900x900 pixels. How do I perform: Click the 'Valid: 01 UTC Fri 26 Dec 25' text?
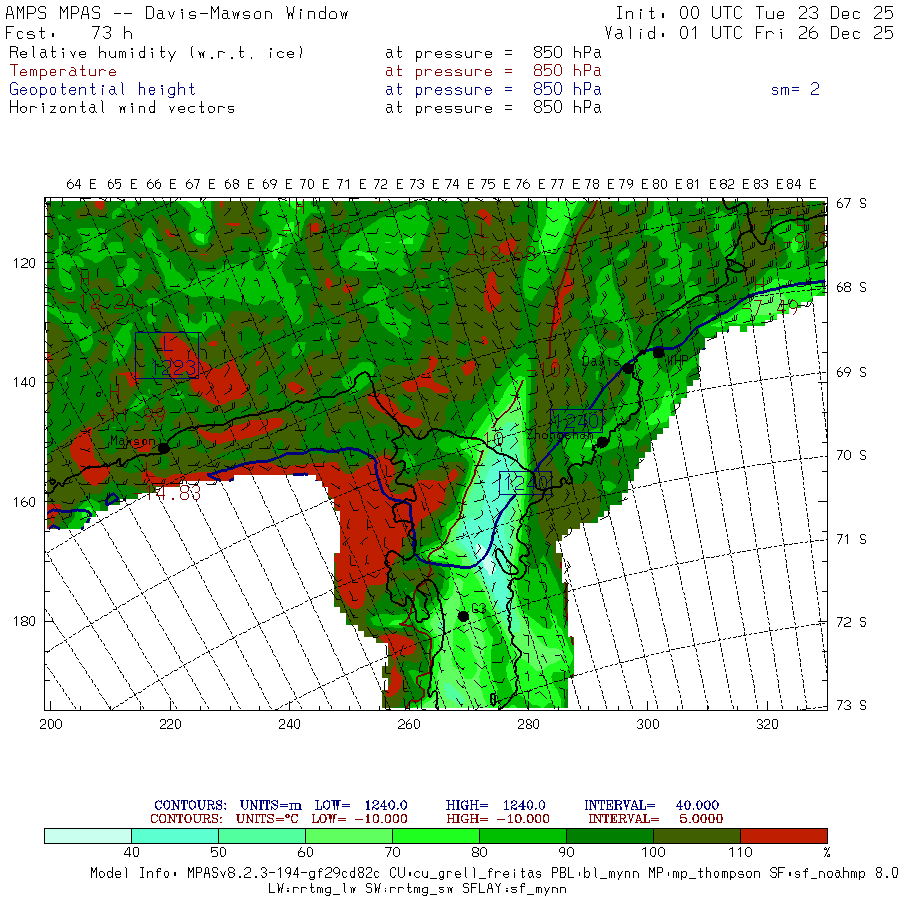coord(748,33)
